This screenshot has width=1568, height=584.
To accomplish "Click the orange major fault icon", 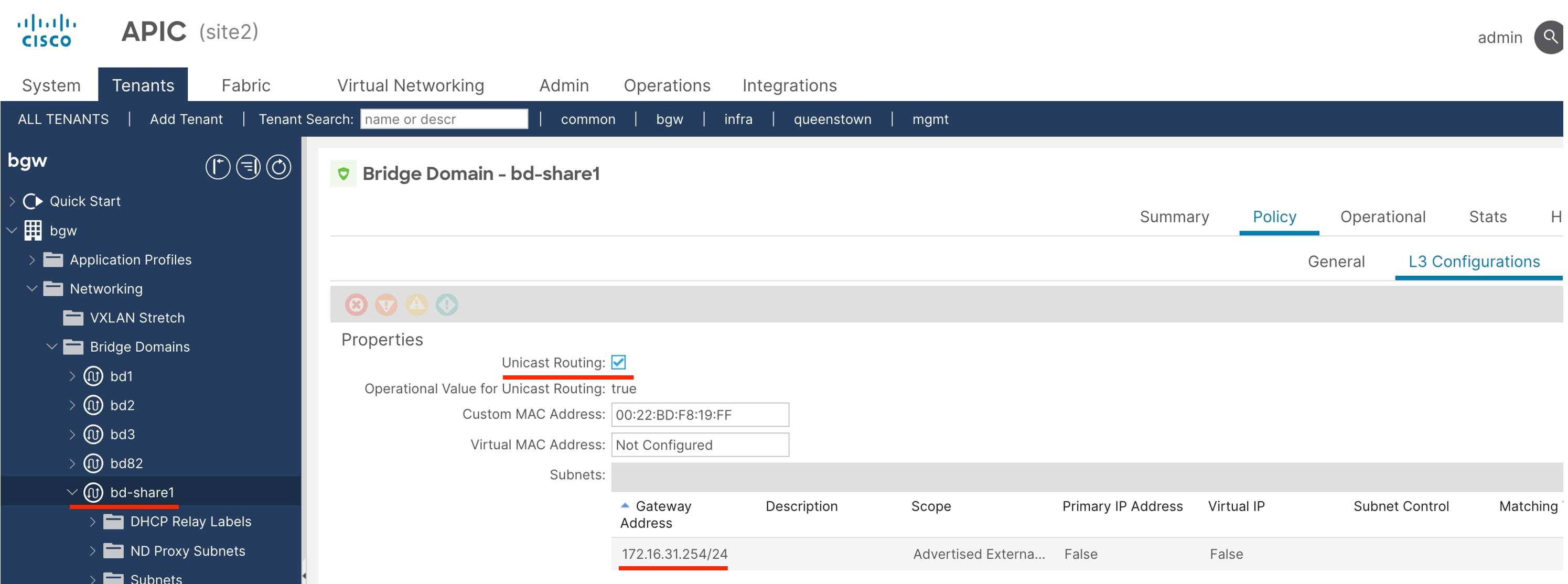I will coord(386,305).
